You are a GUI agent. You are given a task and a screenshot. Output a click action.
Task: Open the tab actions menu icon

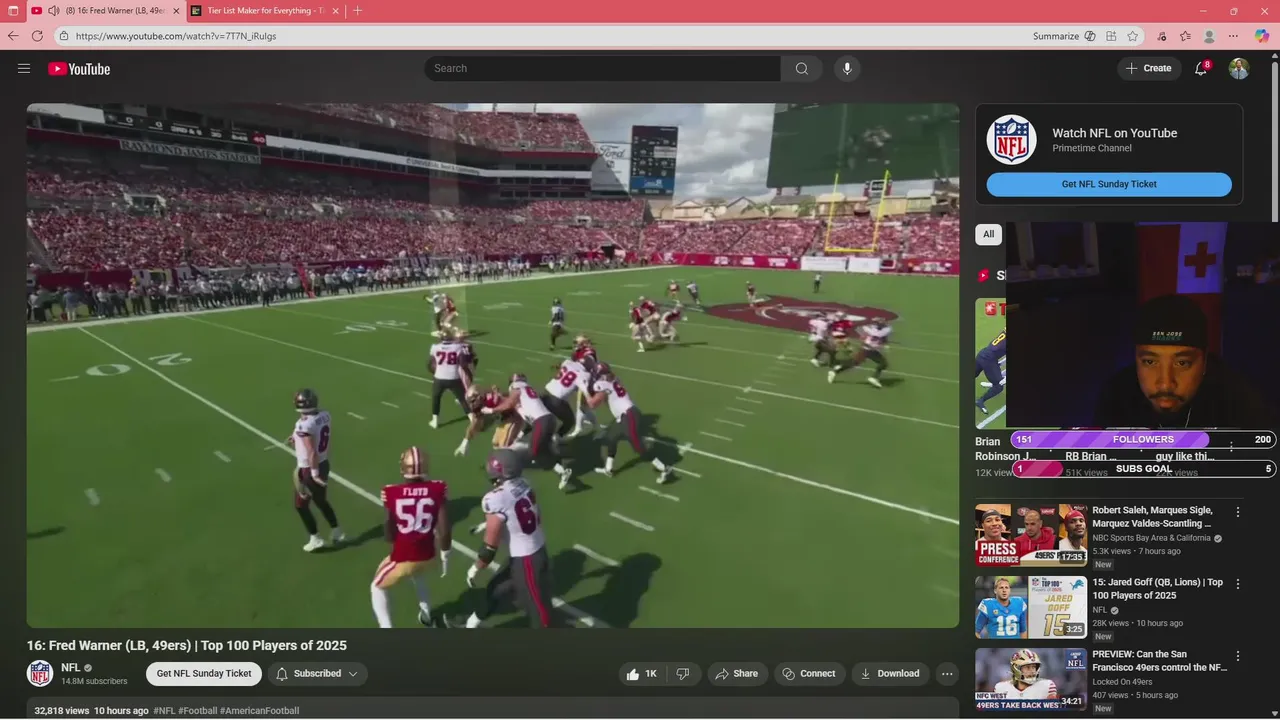pos(13,11)
